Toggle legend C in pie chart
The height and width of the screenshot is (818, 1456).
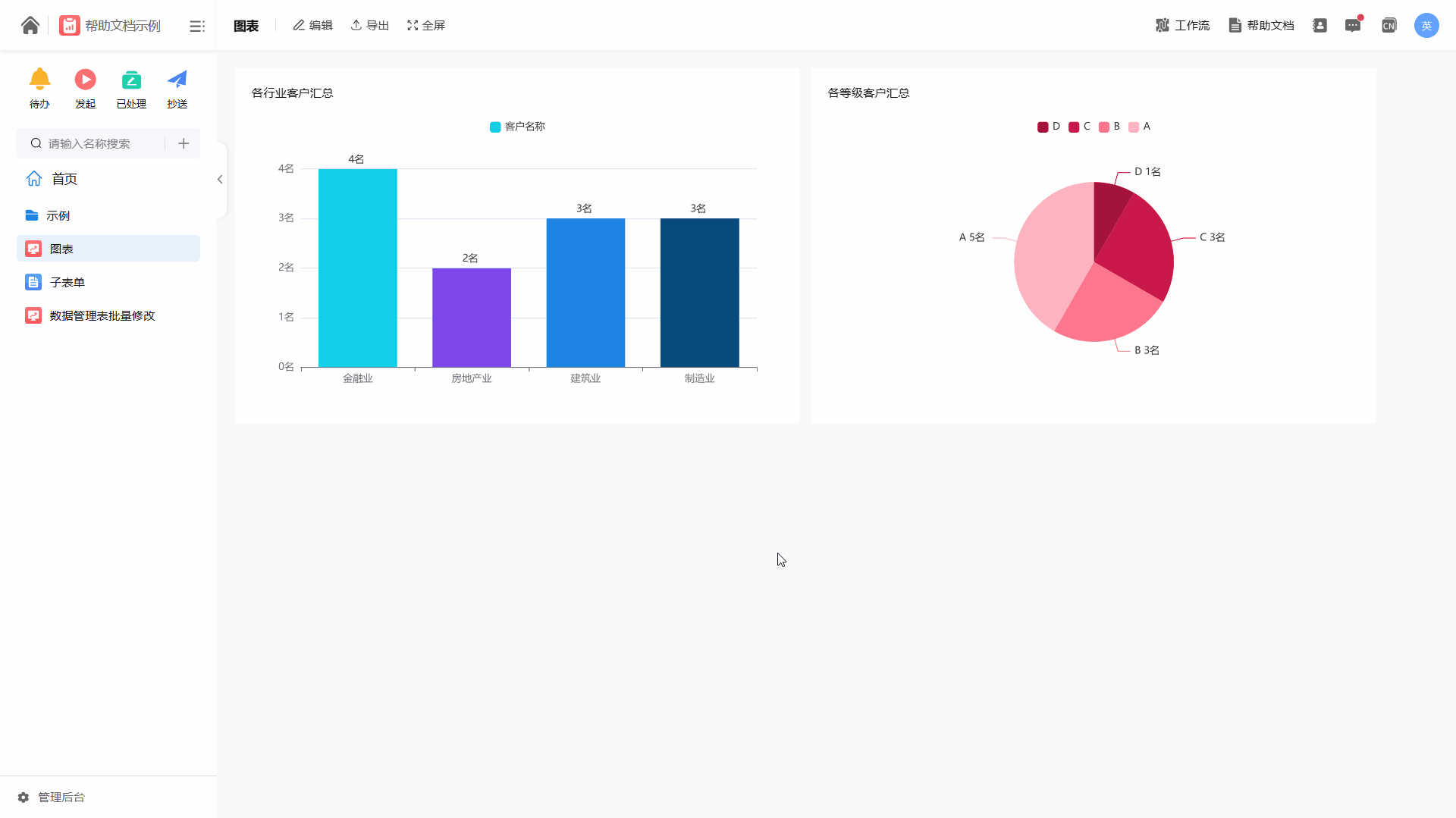(x=1079, y=127)
